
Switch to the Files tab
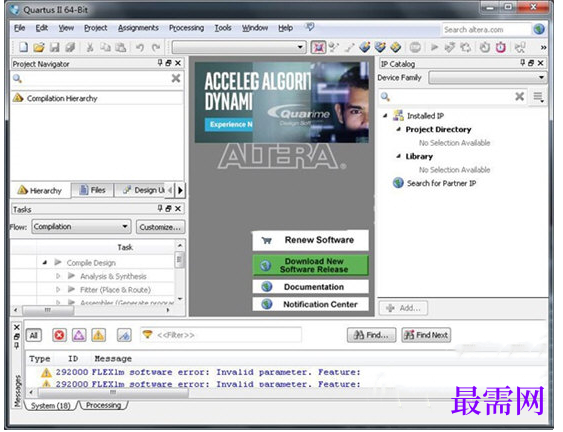(93, 190)
